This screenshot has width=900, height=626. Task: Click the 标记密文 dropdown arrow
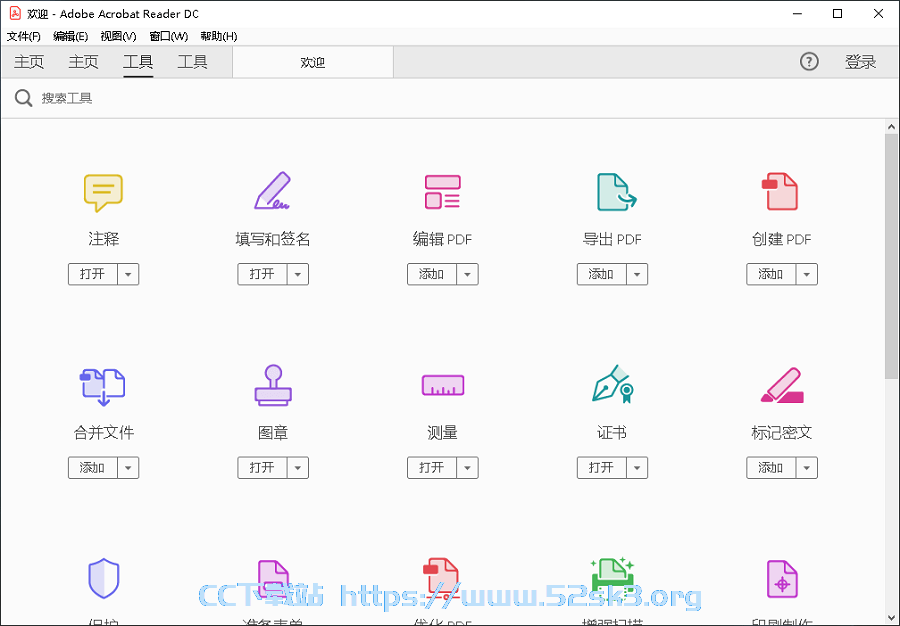[806, 468]
